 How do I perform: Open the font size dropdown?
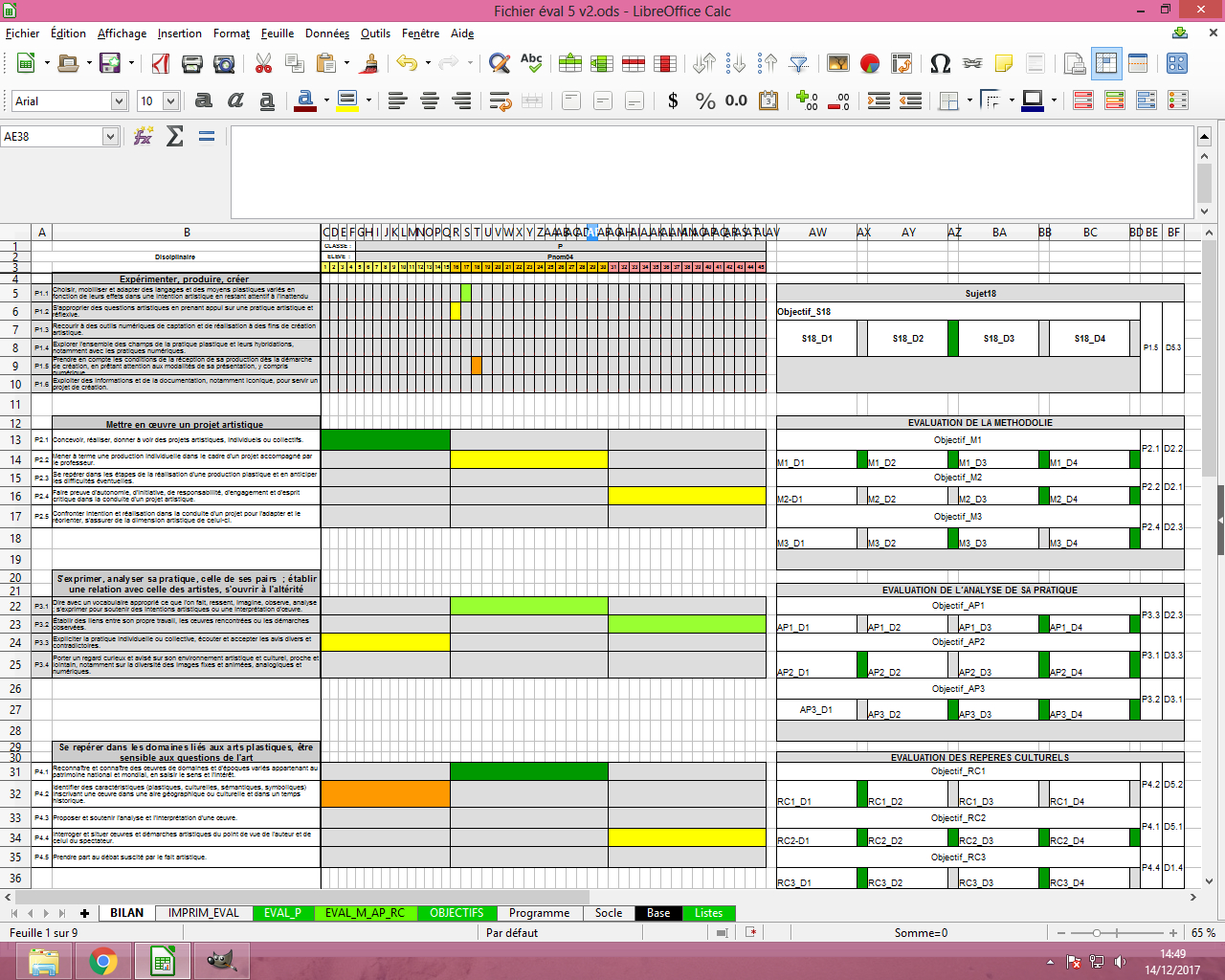(170, 100)
